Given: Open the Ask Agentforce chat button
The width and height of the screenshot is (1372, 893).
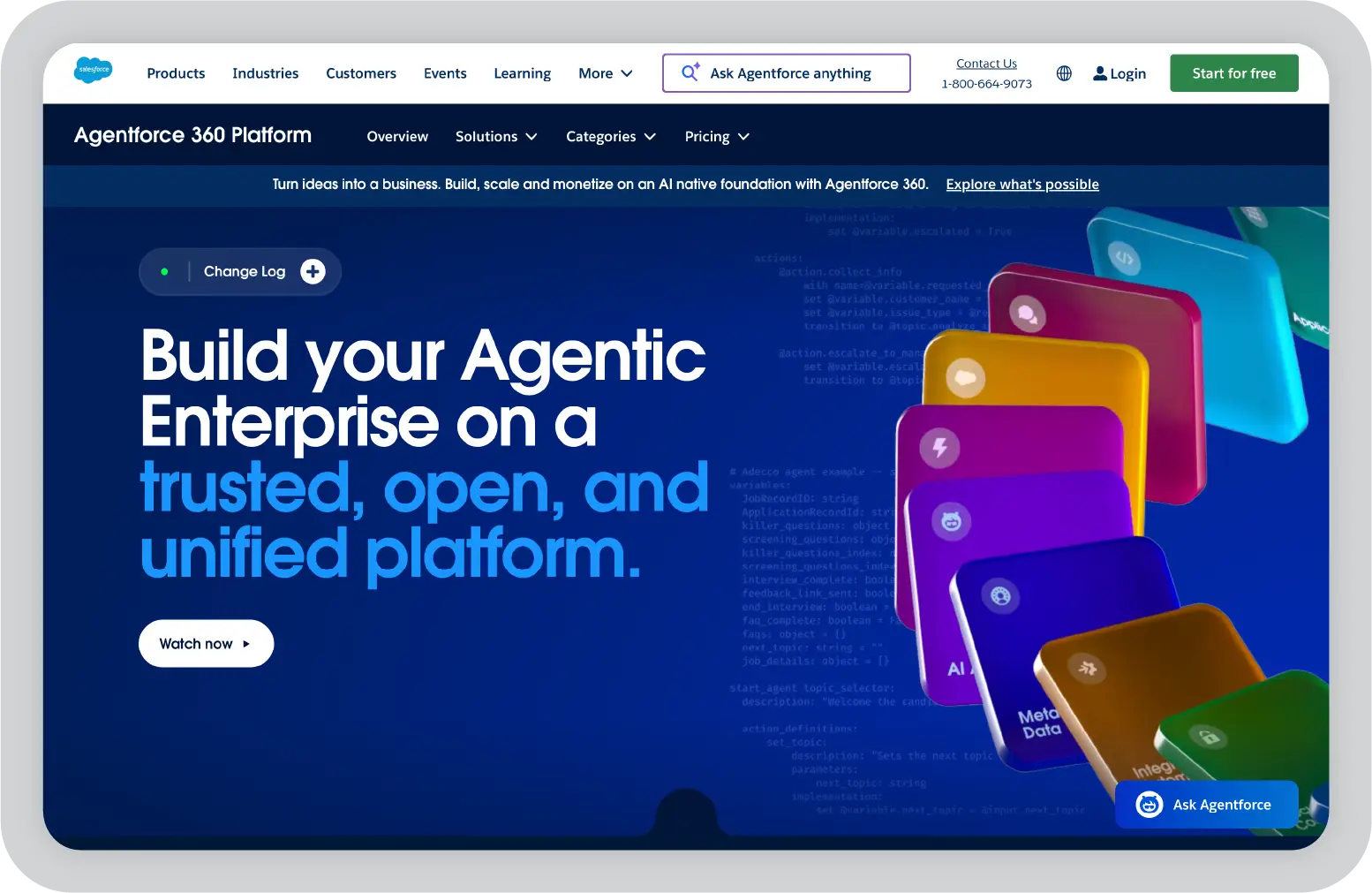Looking at the screenshot, I should pyautogui.click(x=1206, y=805).
